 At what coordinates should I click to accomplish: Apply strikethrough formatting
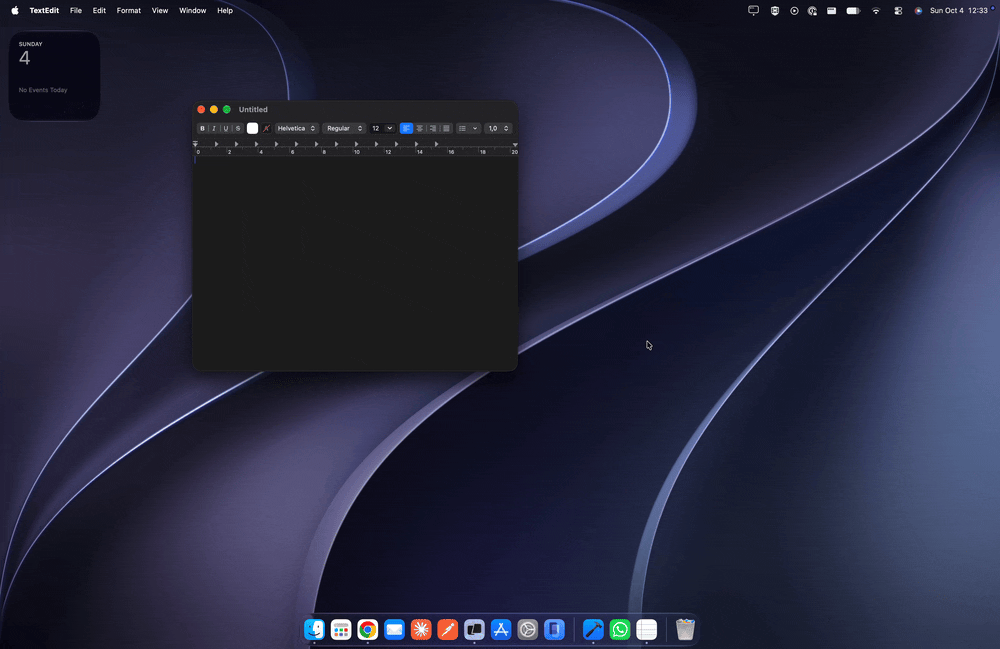point(238,128)
